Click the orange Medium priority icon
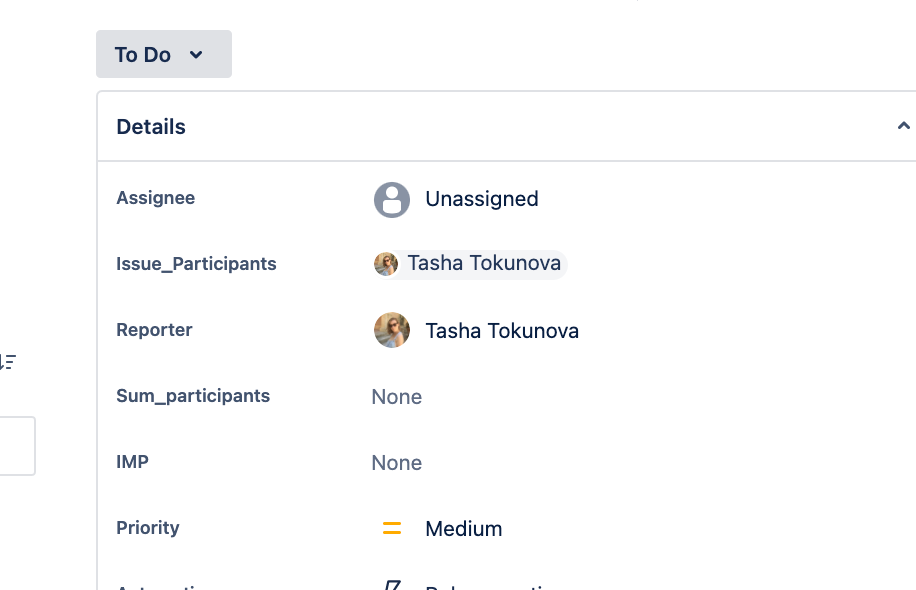 click(x=392, y=529)
